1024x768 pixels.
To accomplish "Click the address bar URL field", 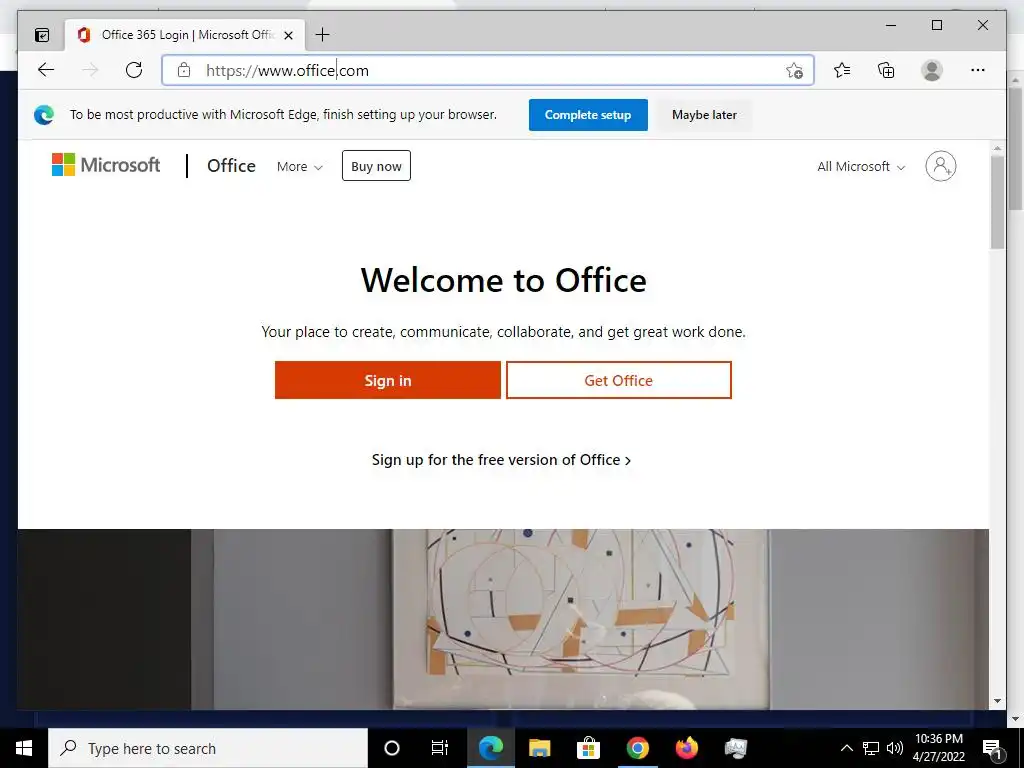I will [x=487, y=70].
